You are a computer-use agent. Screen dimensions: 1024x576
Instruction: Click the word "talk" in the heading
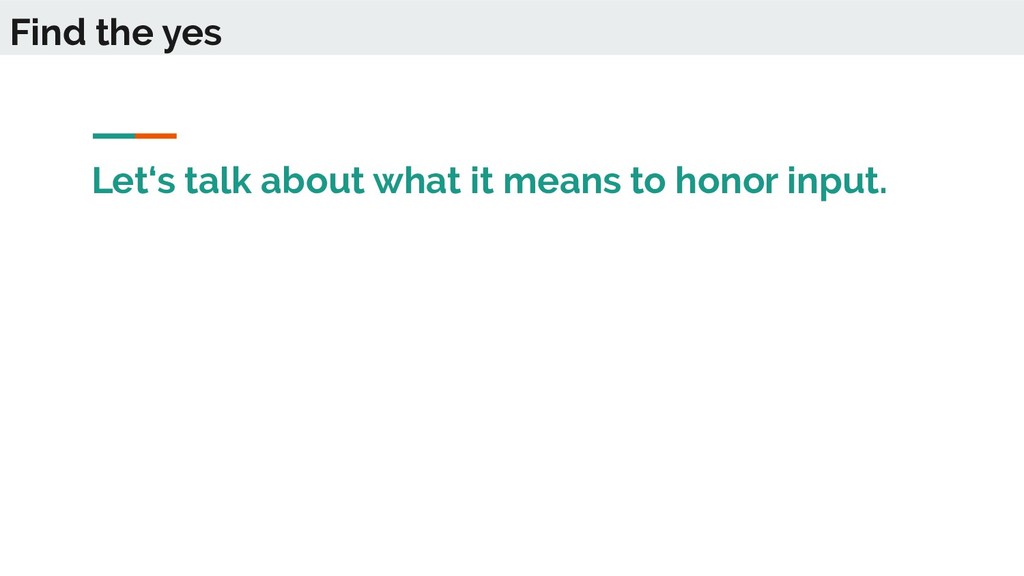218,180
